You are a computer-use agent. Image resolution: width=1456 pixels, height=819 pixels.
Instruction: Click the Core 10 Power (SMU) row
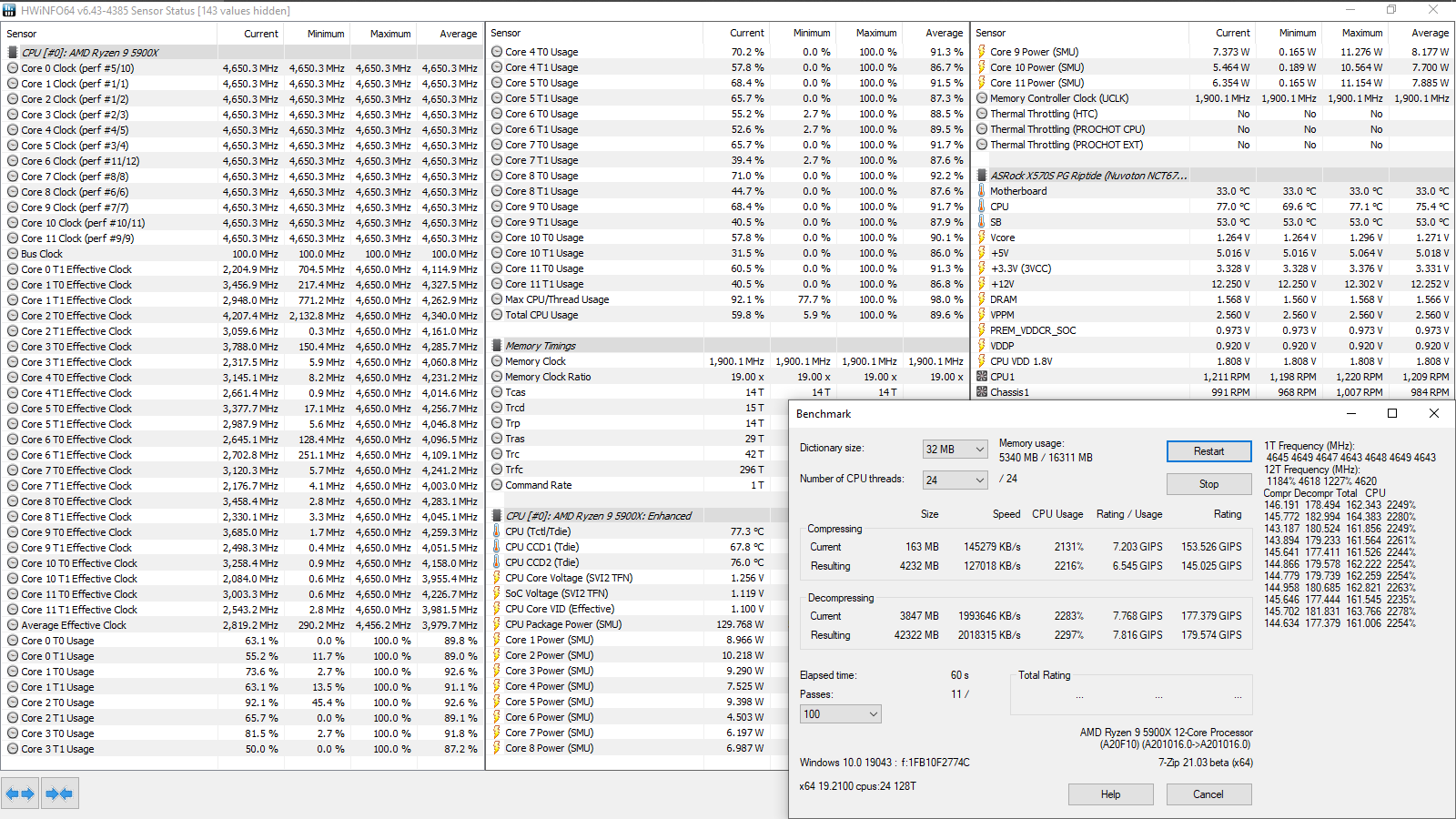(1213, 67)
